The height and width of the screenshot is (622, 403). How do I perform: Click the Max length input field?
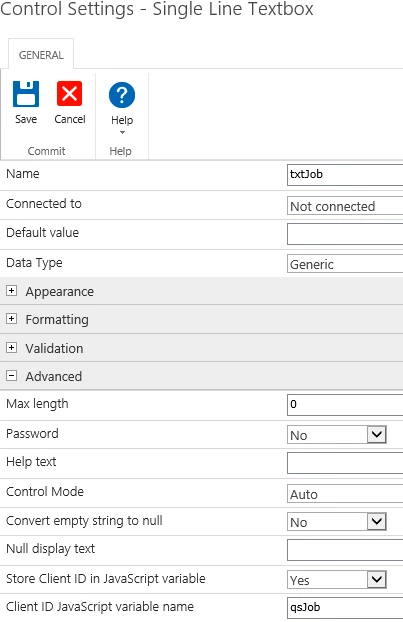click(345, 405)
